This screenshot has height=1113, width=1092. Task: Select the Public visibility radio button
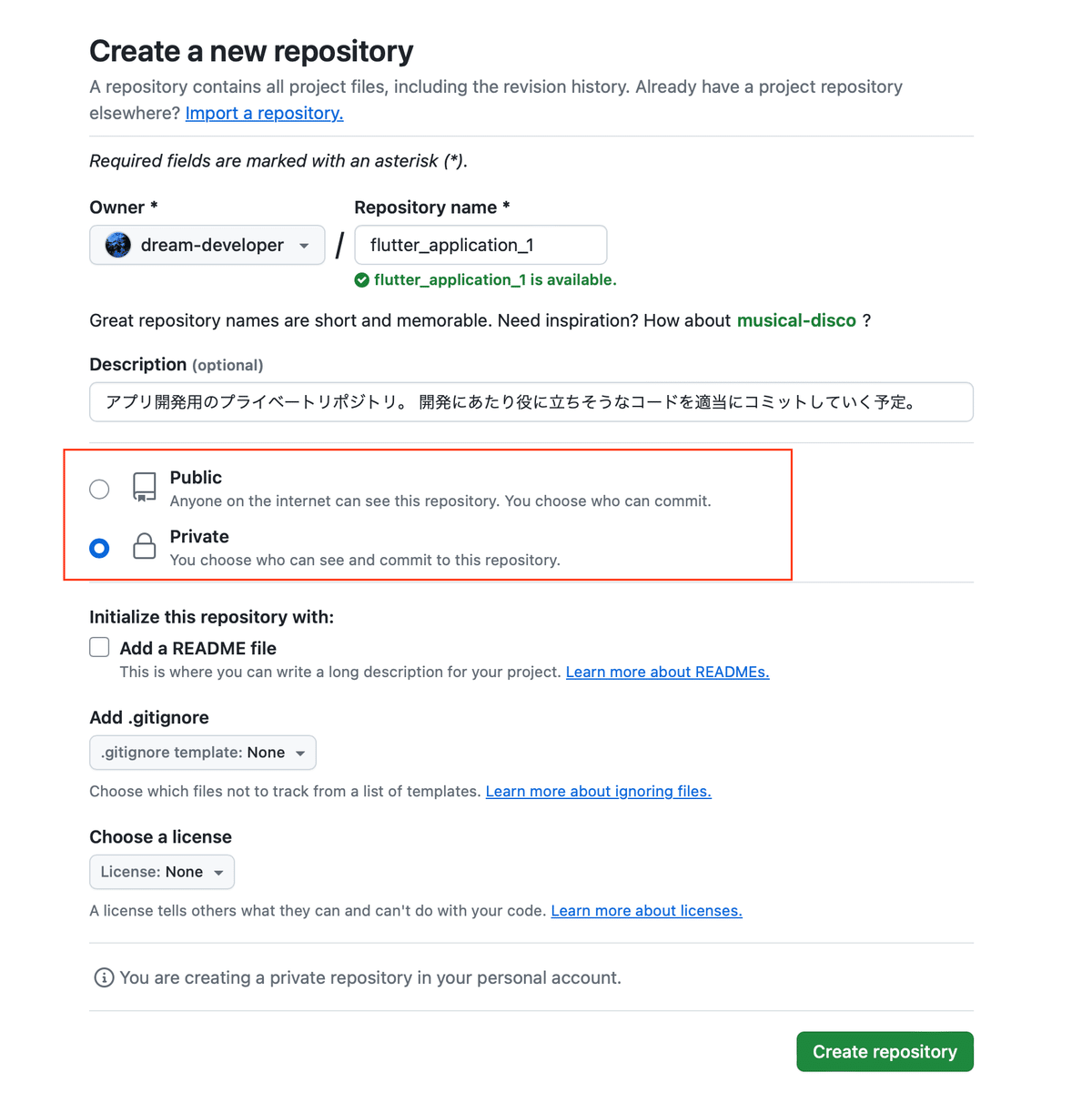(99, 489)
